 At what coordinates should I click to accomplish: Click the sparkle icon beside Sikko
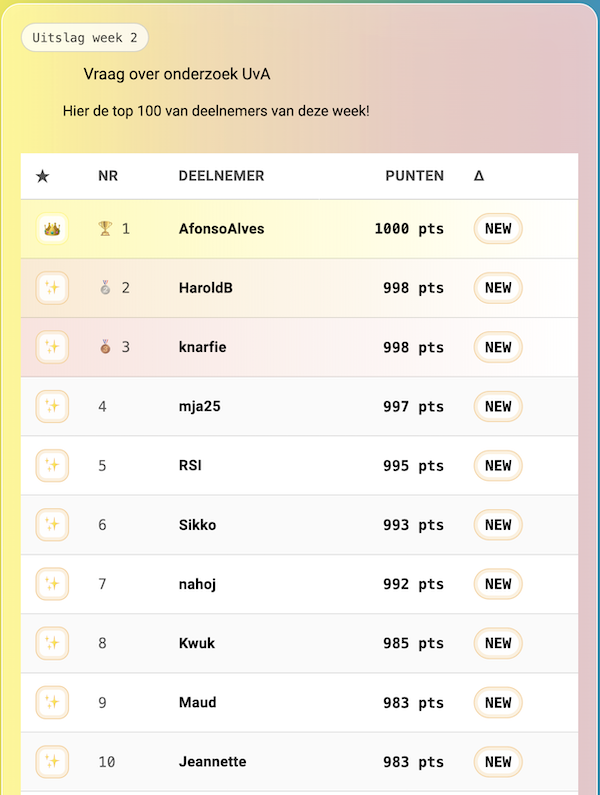tap(52, 525)
